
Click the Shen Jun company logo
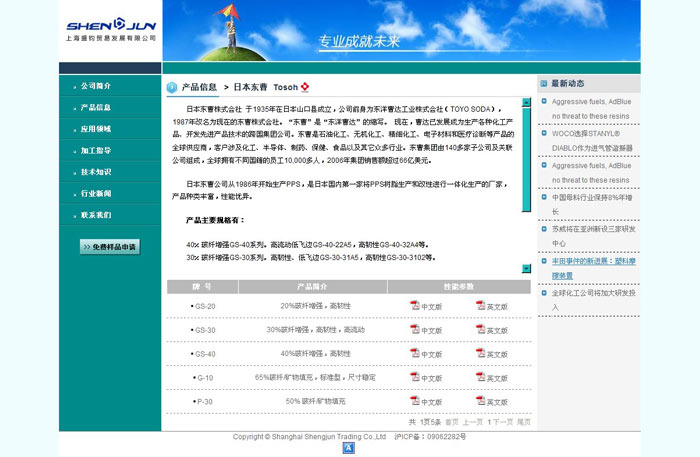pos(111,29)
